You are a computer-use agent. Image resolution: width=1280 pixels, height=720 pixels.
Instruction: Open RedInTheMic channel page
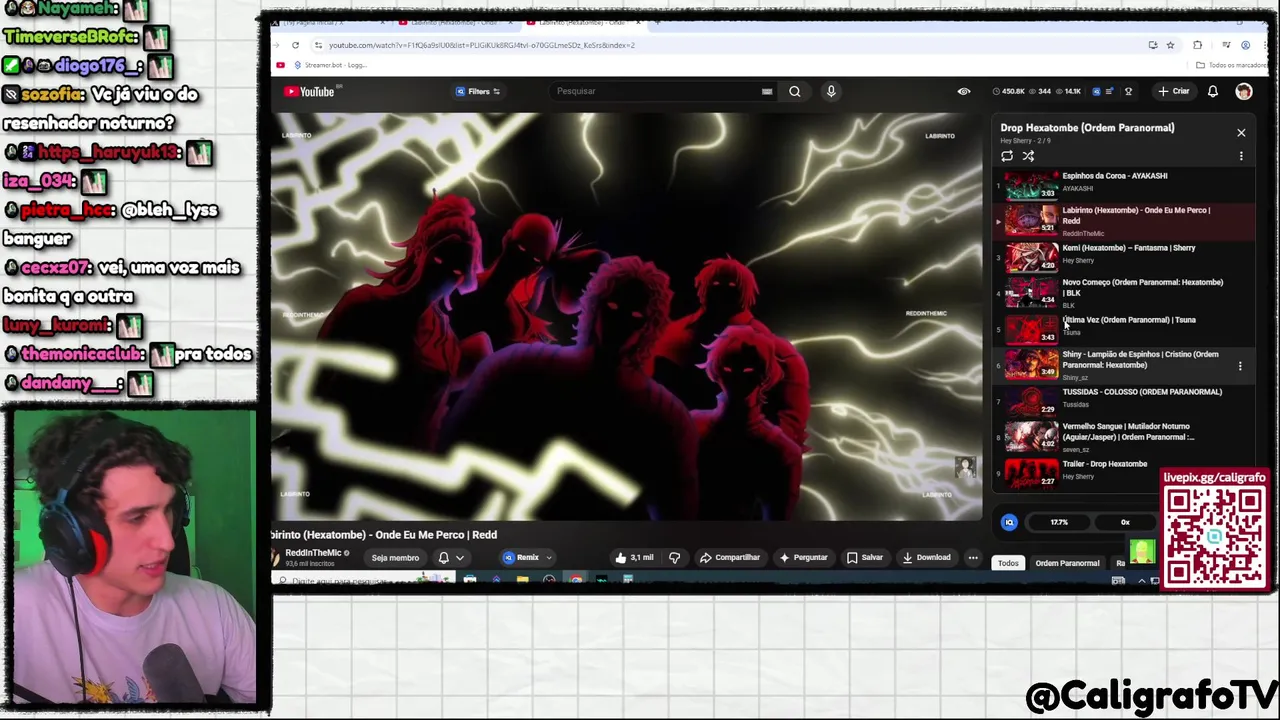coord(313,553)
